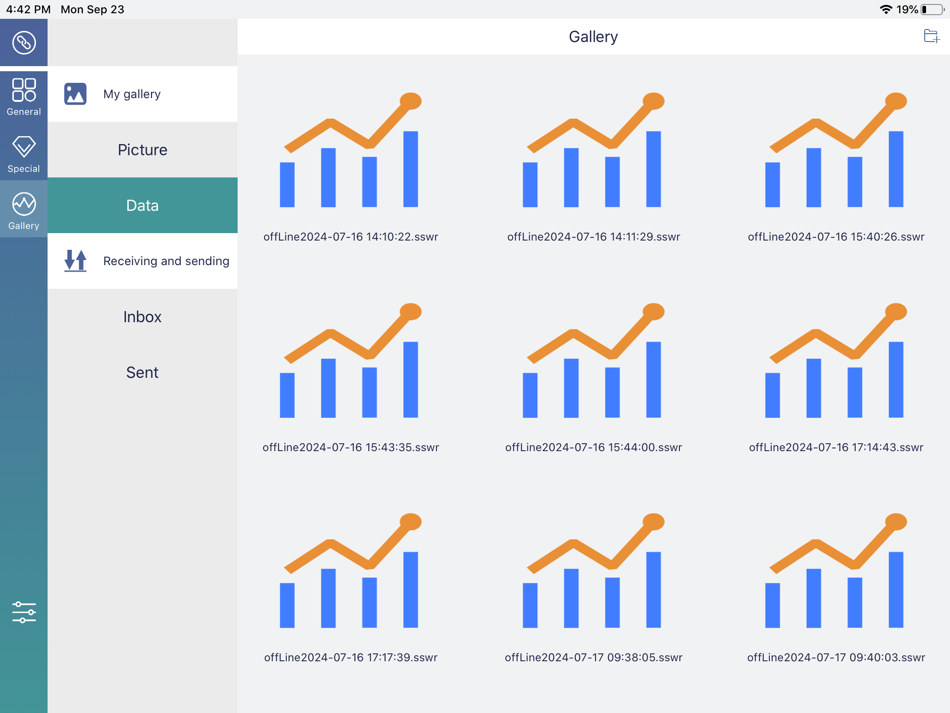Tap the Wi-Fi status icon

[886, 9]
